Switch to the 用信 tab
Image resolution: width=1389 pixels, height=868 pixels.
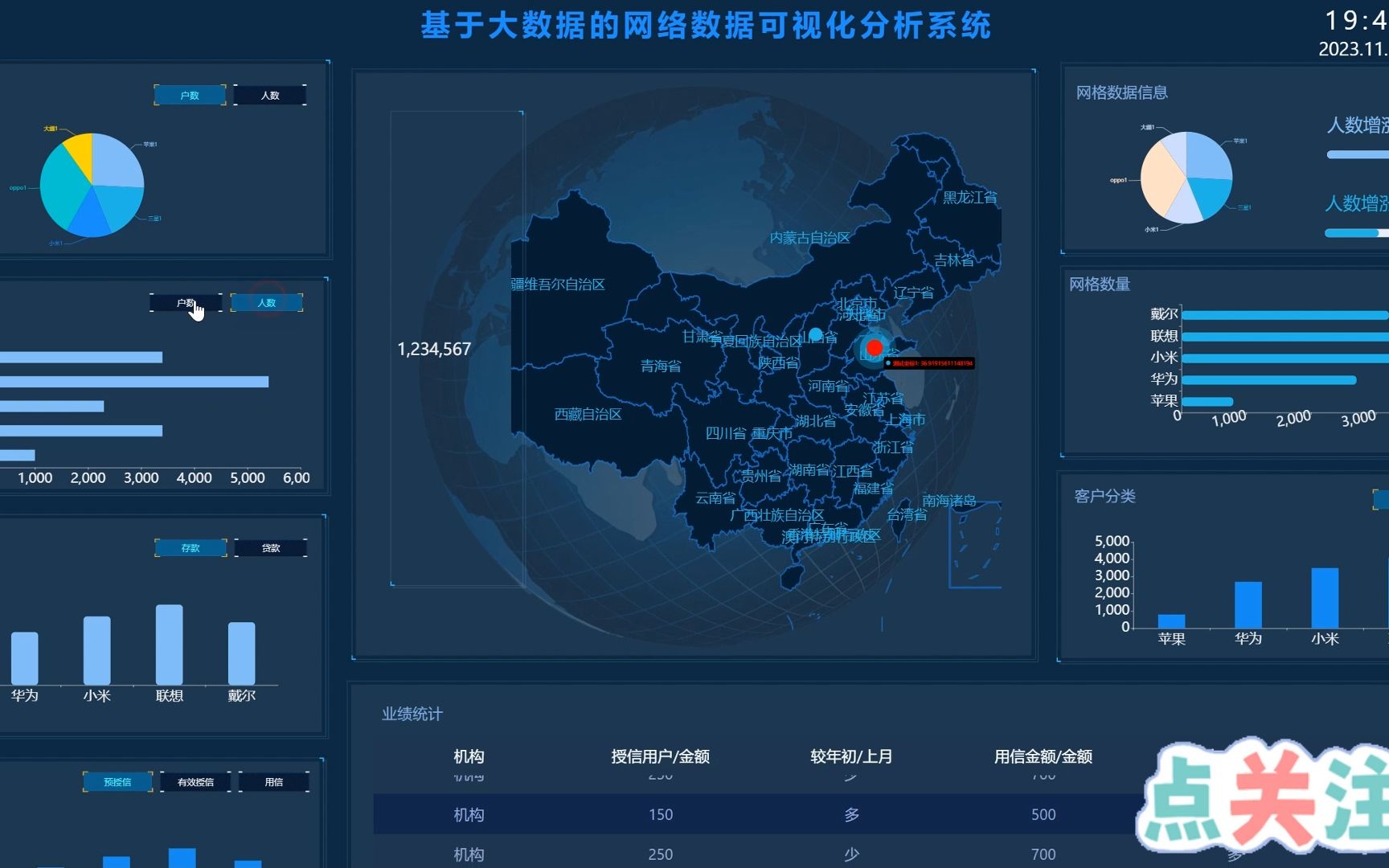click(x=274, y=781)
